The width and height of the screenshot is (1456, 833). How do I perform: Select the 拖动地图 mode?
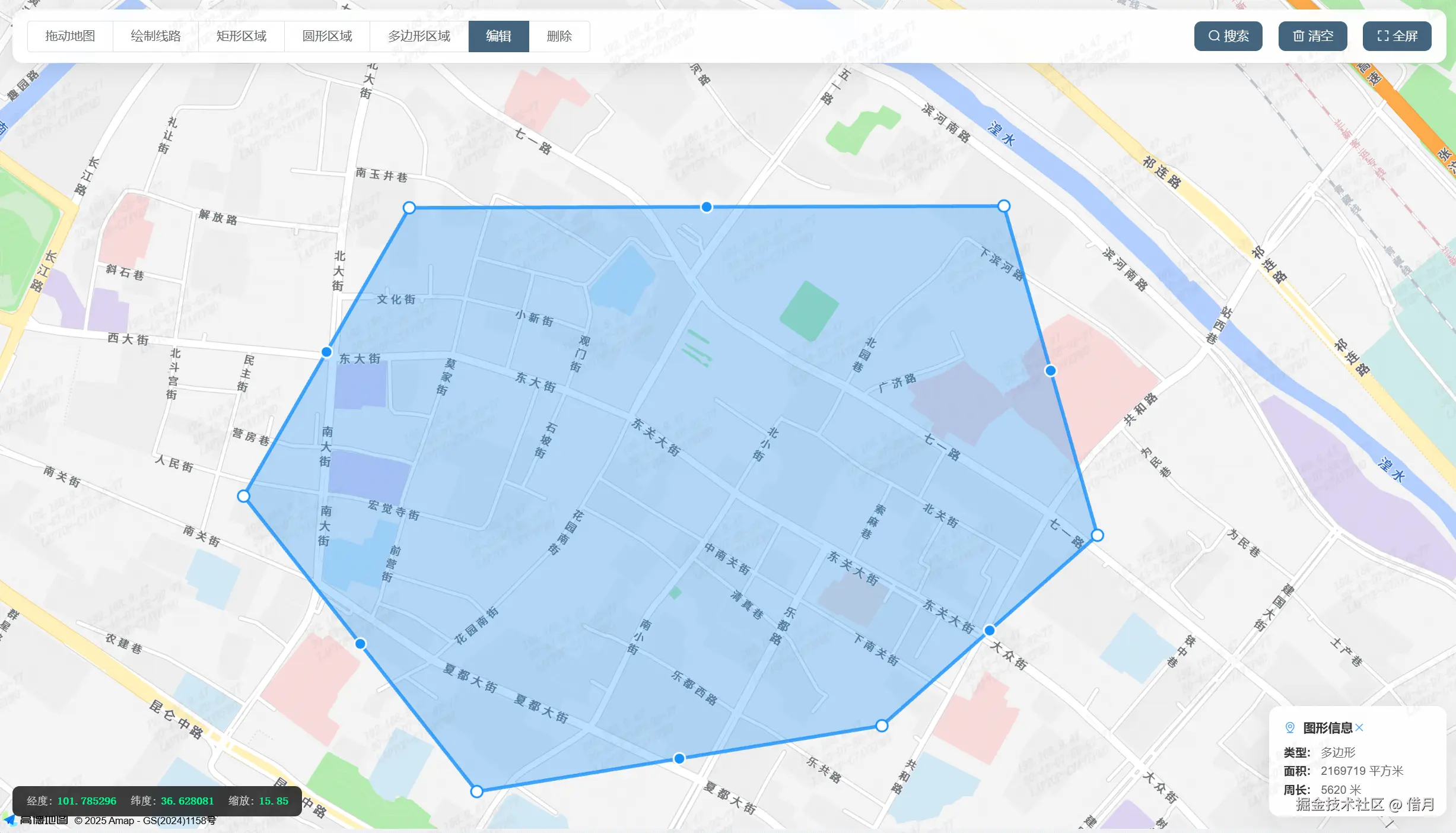pos(70,36)
